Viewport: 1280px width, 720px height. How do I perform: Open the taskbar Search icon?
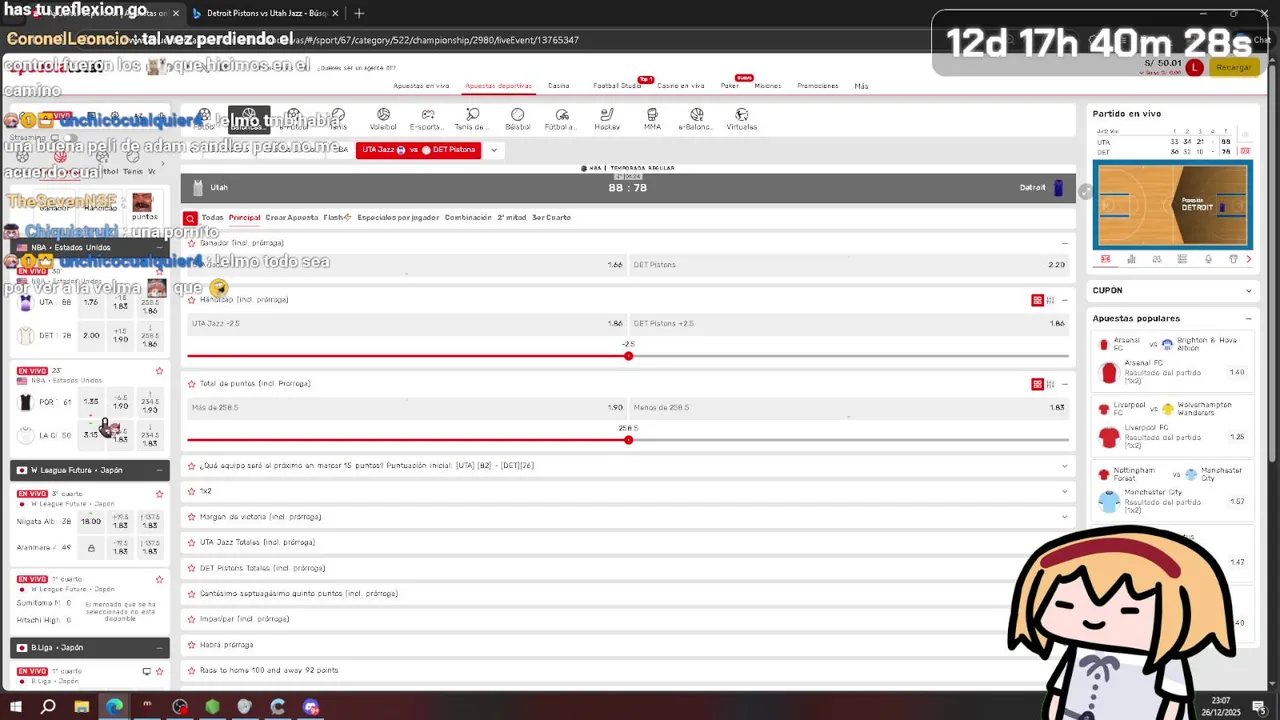[x=48, y=707]
